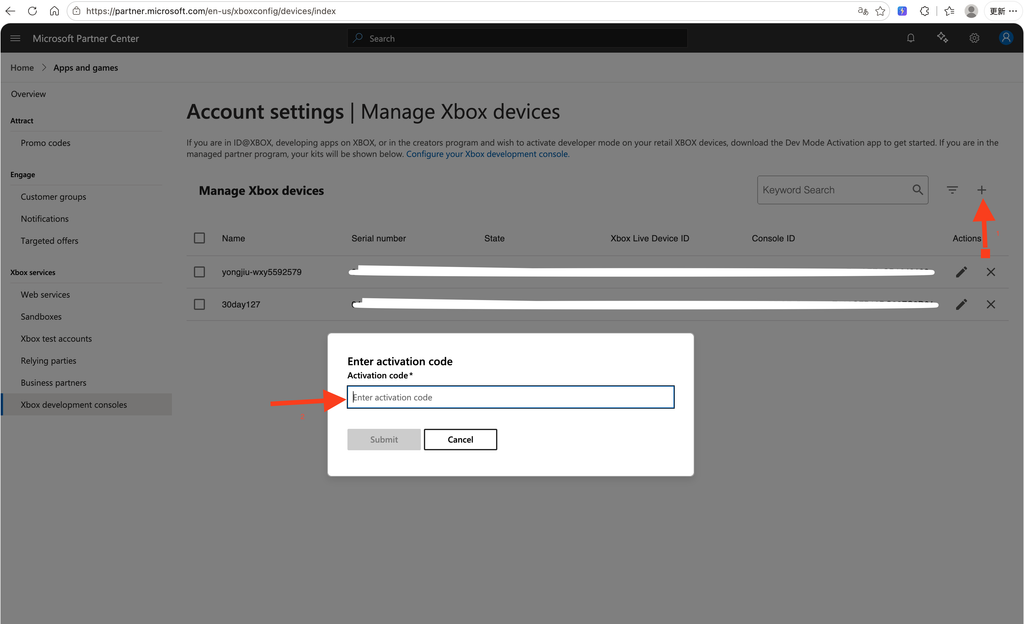1024x624 pixels.
Task: Open Partner Center settings gear
Action: tap(974, 39)
